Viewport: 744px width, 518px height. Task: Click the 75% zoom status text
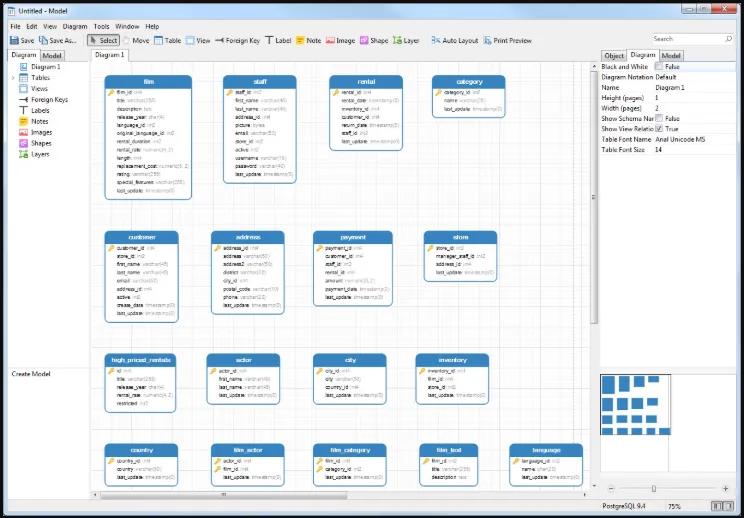coord(674,506)
